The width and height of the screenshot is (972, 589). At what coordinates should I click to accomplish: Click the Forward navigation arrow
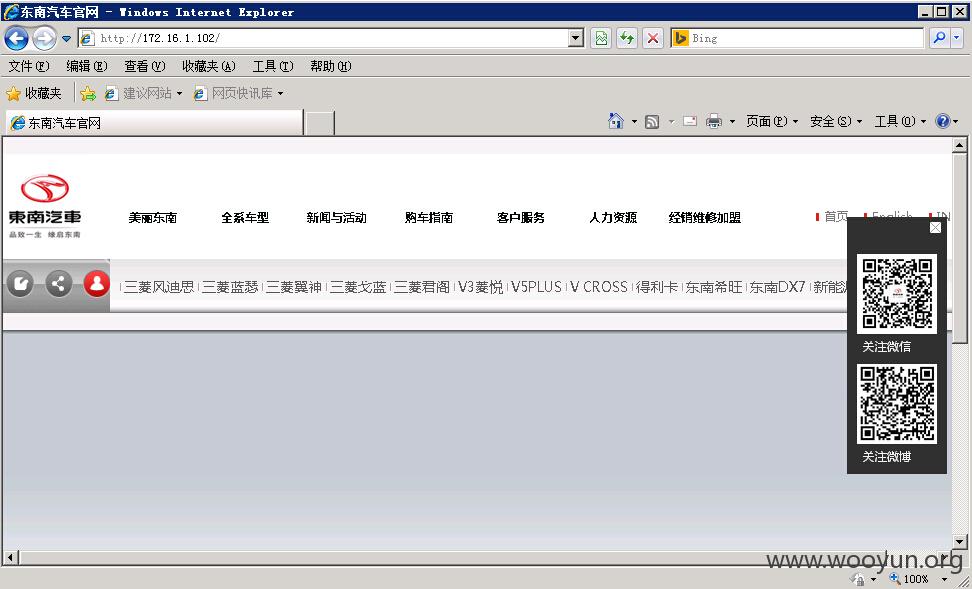pos(44,38)
